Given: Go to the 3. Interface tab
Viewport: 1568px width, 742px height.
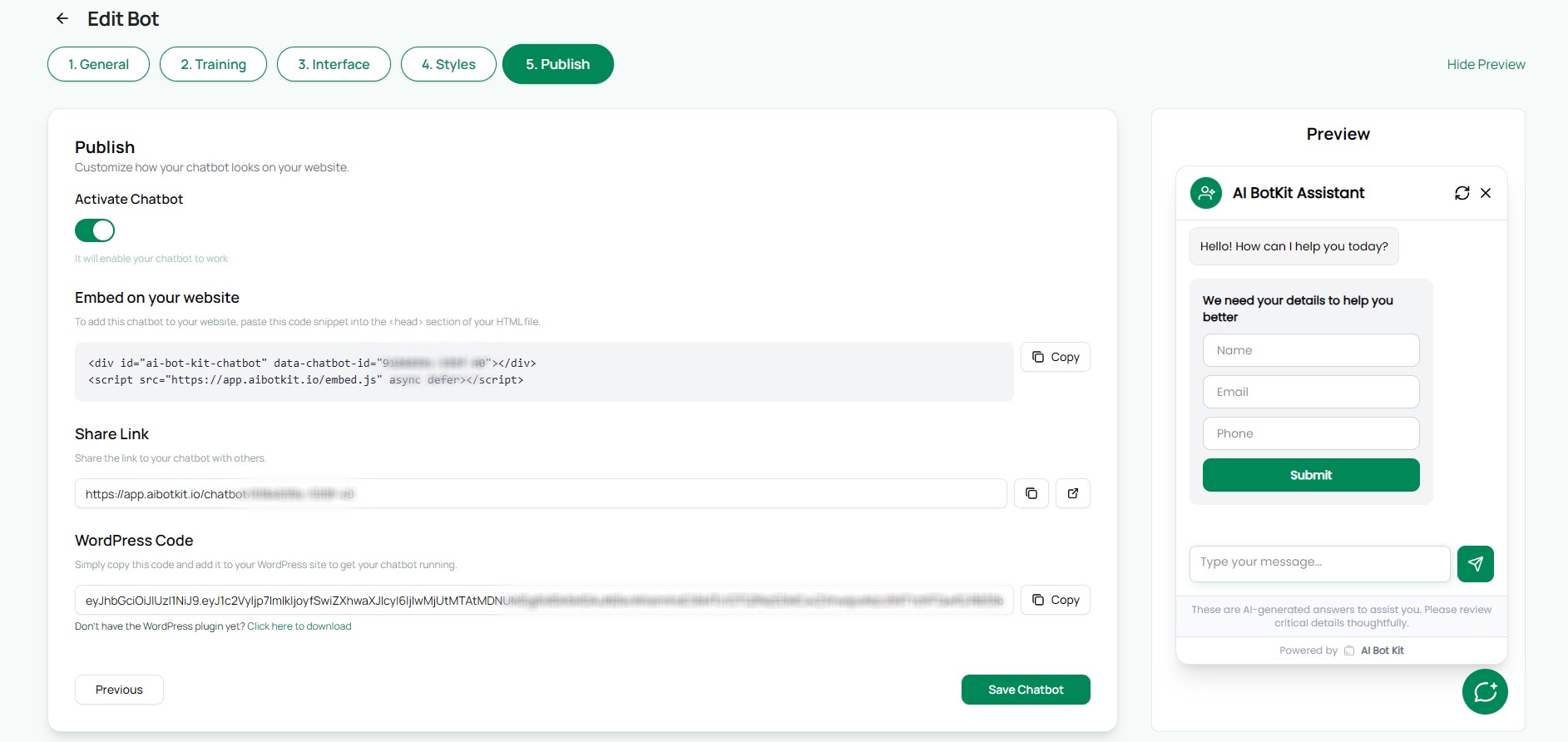Looking at the screenshot, I should (x=334, y=64).
